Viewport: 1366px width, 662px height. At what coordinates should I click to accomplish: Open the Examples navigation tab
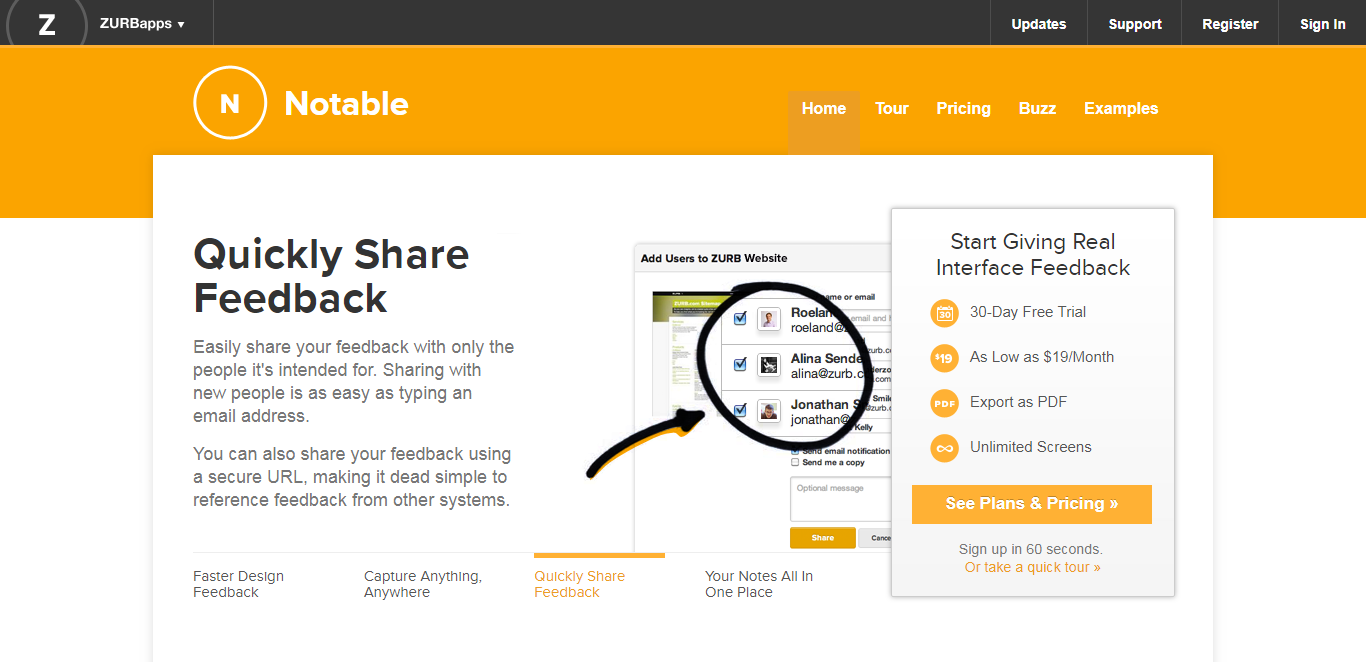pos(1121,109)
